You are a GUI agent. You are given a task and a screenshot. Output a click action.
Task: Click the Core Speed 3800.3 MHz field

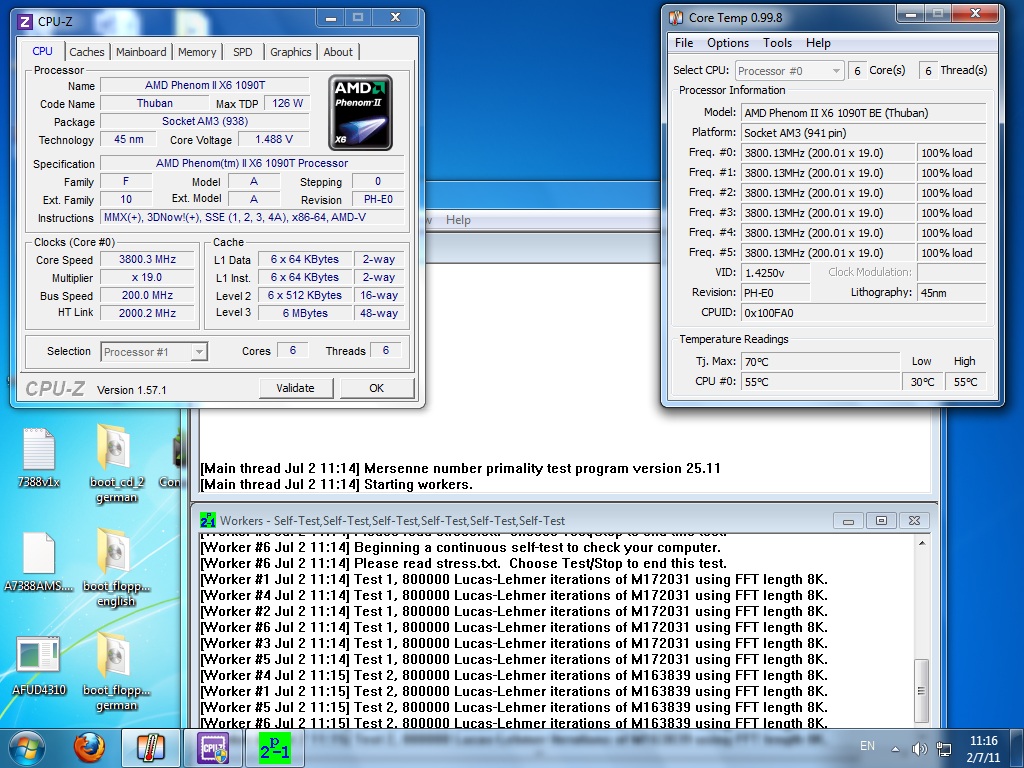coord(148,259)
